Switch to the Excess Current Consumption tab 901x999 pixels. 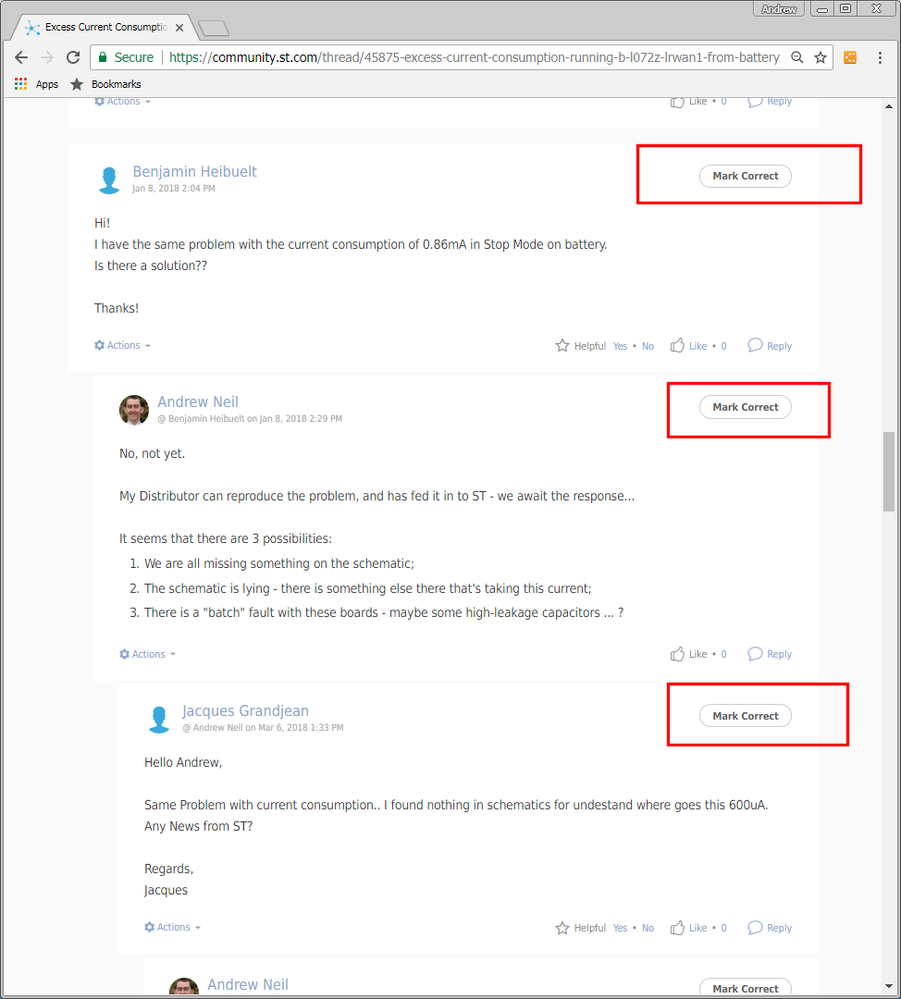[105, 27]
